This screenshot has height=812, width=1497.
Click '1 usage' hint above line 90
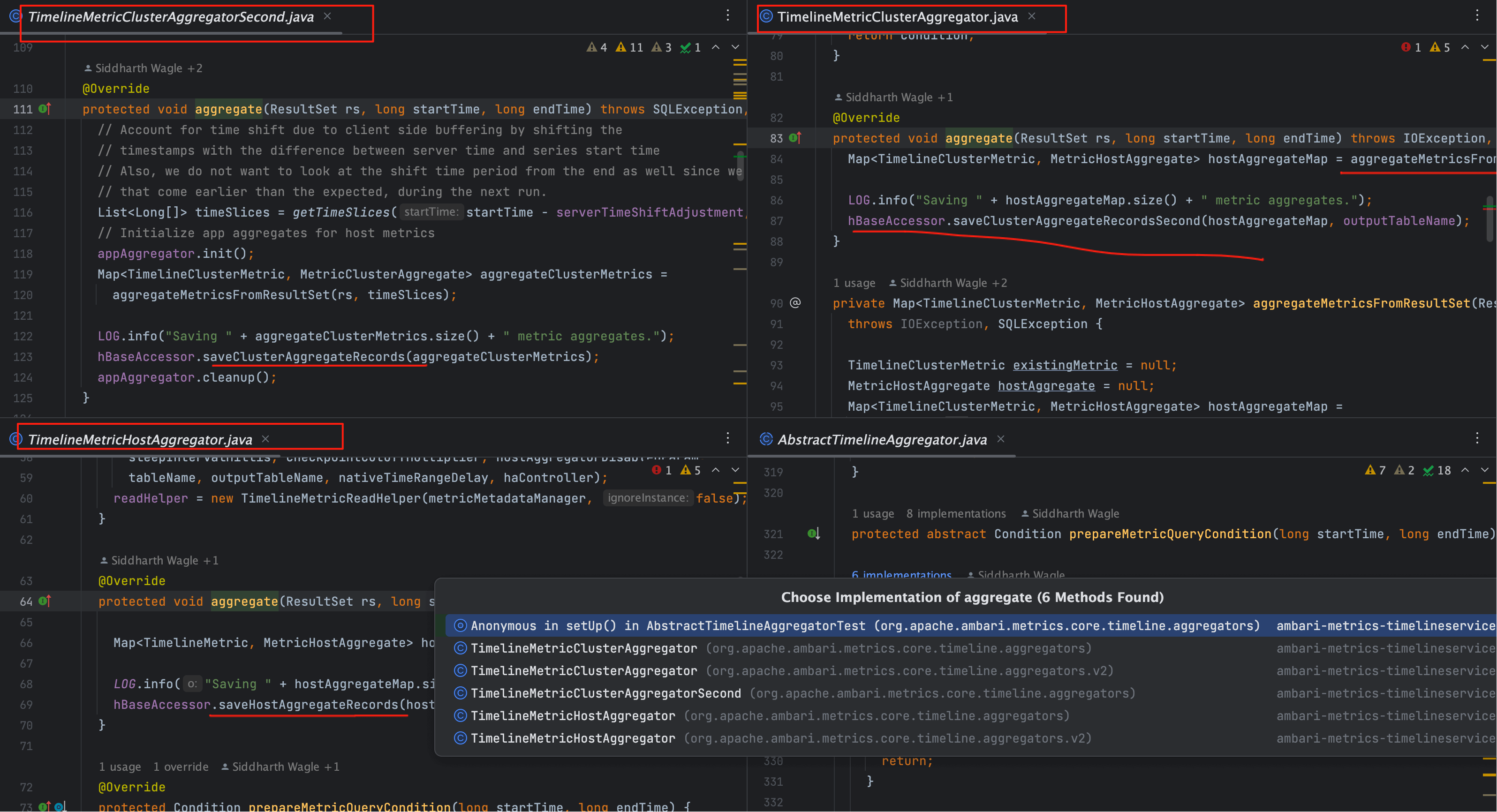tap(854, 283)
